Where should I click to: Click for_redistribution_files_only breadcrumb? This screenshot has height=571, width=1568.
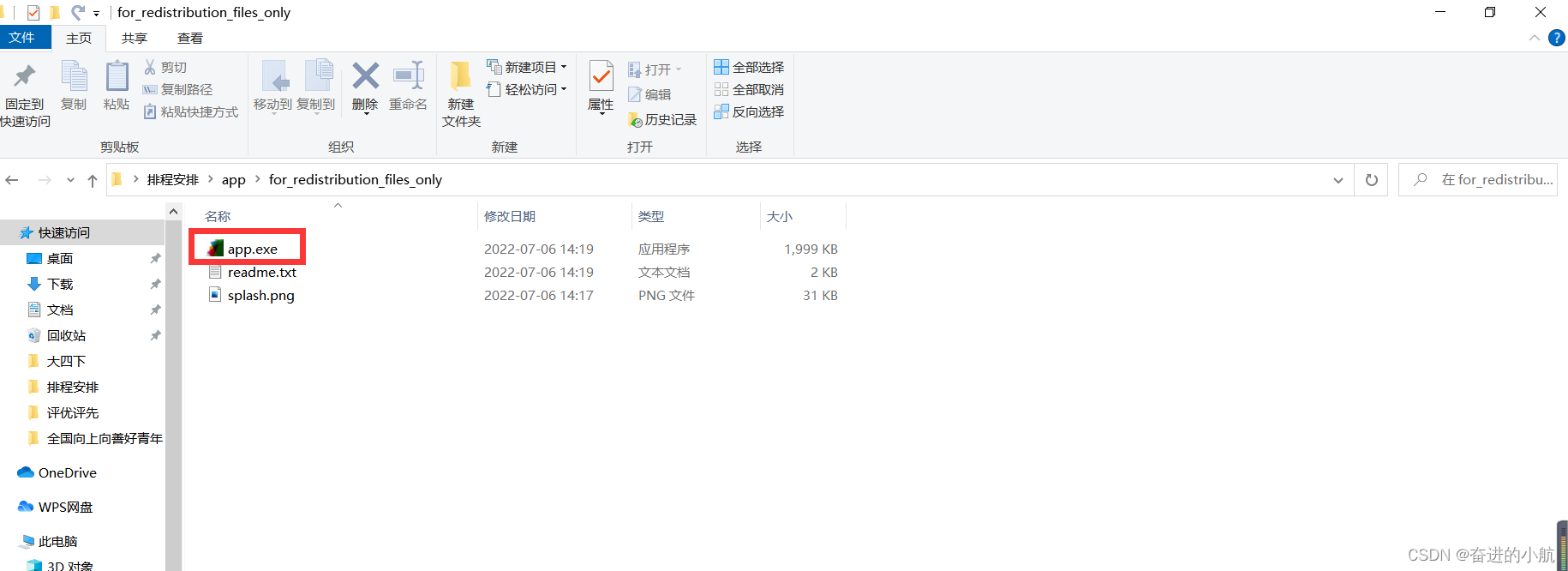pyautogui.click(x=356, y=180)
